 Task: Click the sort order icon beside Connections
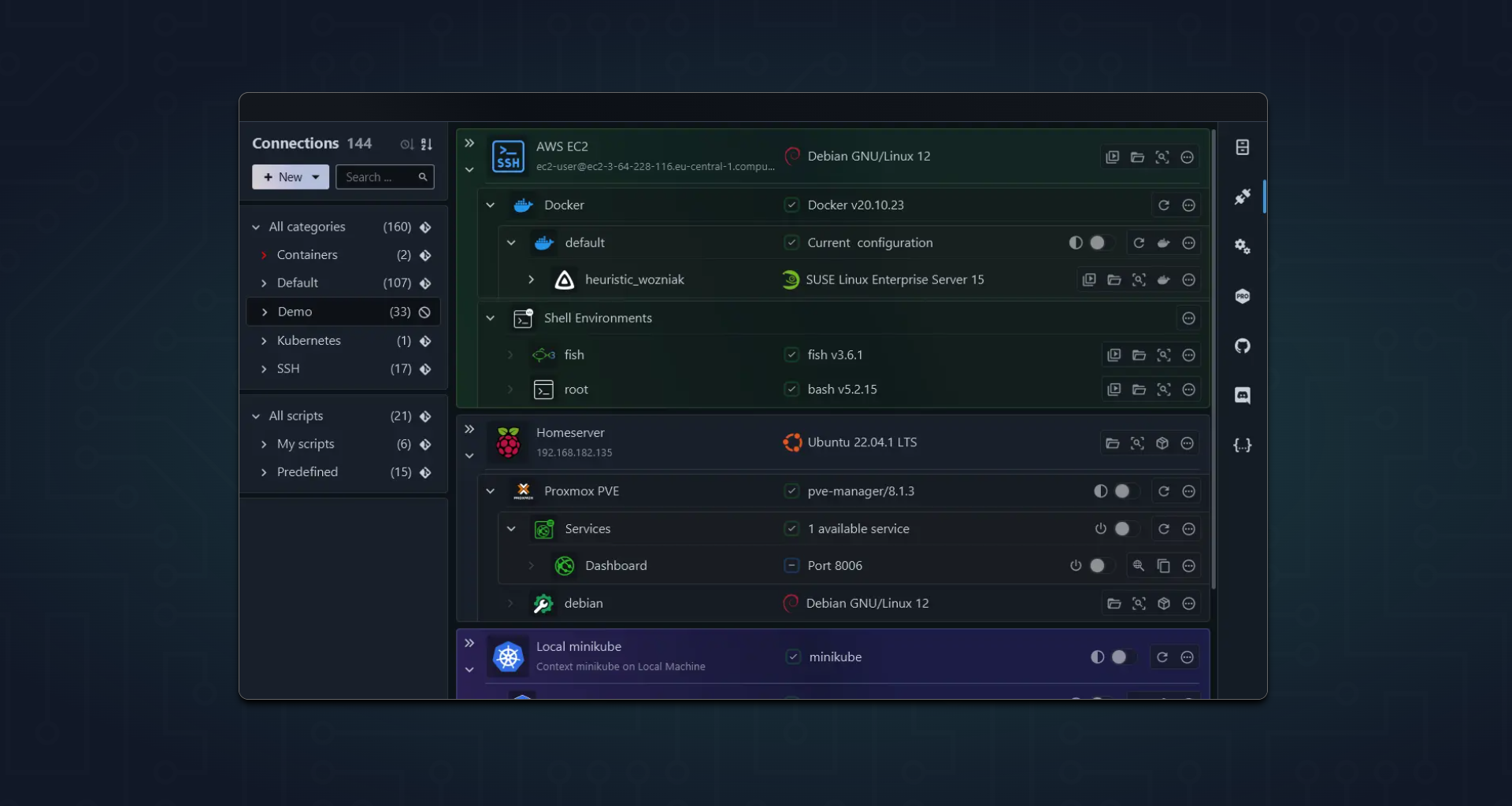(427, 144)
